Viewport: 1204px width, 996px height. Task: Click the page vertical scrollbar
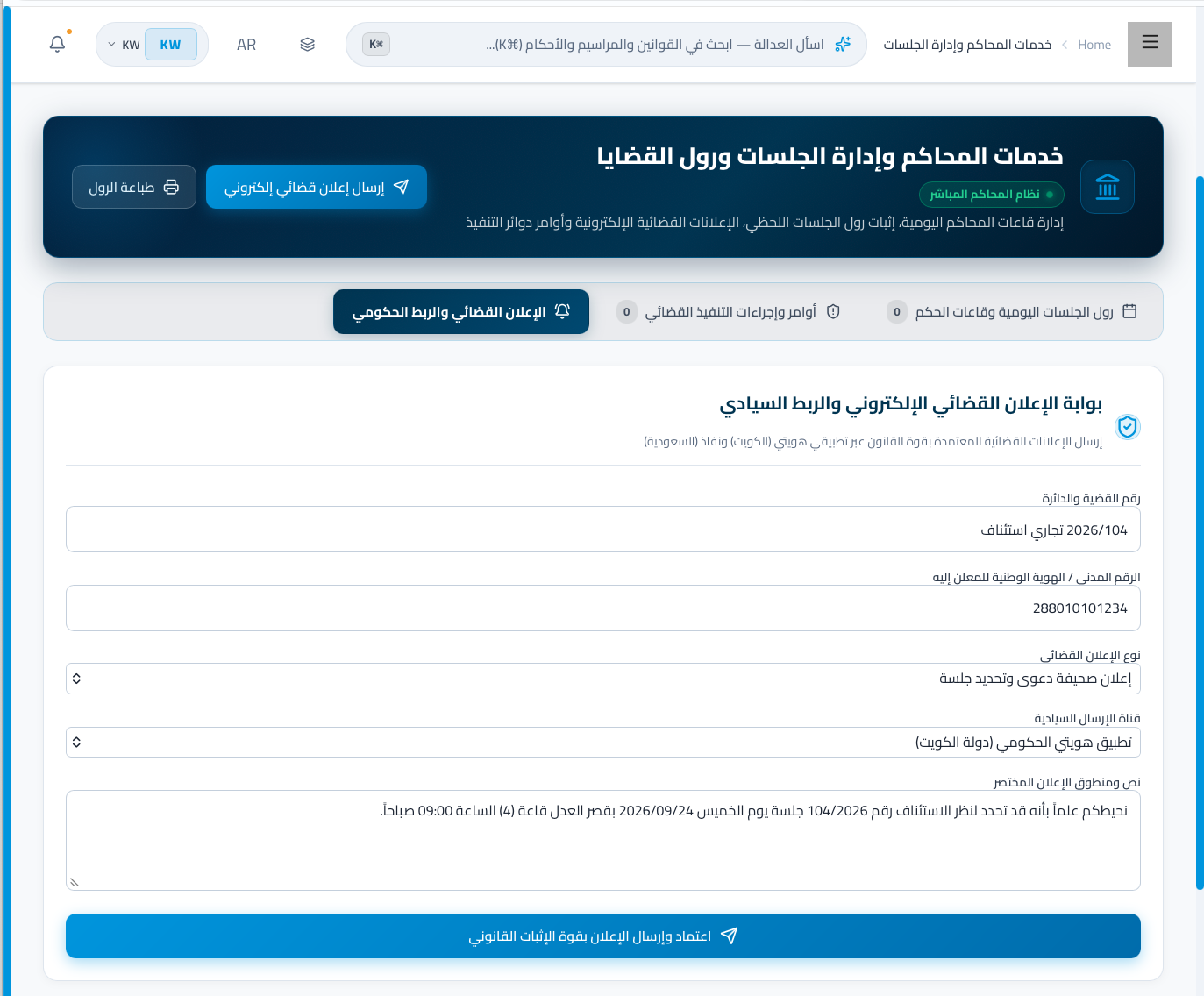pos(1200,533)
